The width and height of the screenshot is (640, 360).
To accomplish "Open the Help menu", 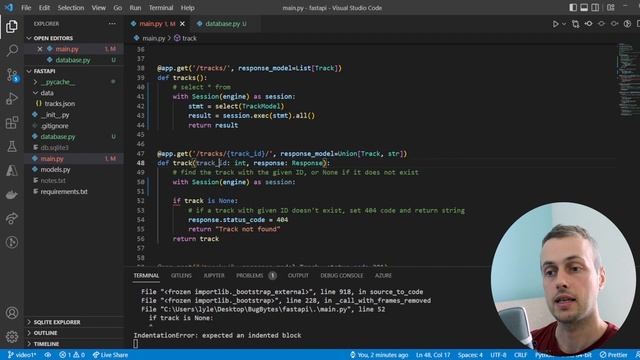I will coord(187,8).
